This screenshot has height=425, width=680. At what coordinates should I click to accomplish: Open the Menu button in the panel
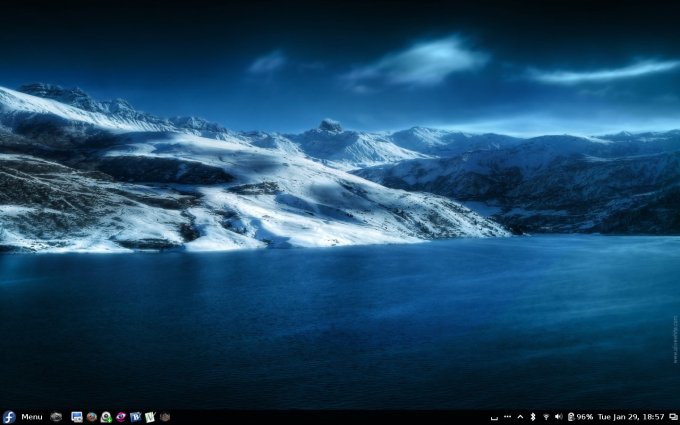coord(32,417)
